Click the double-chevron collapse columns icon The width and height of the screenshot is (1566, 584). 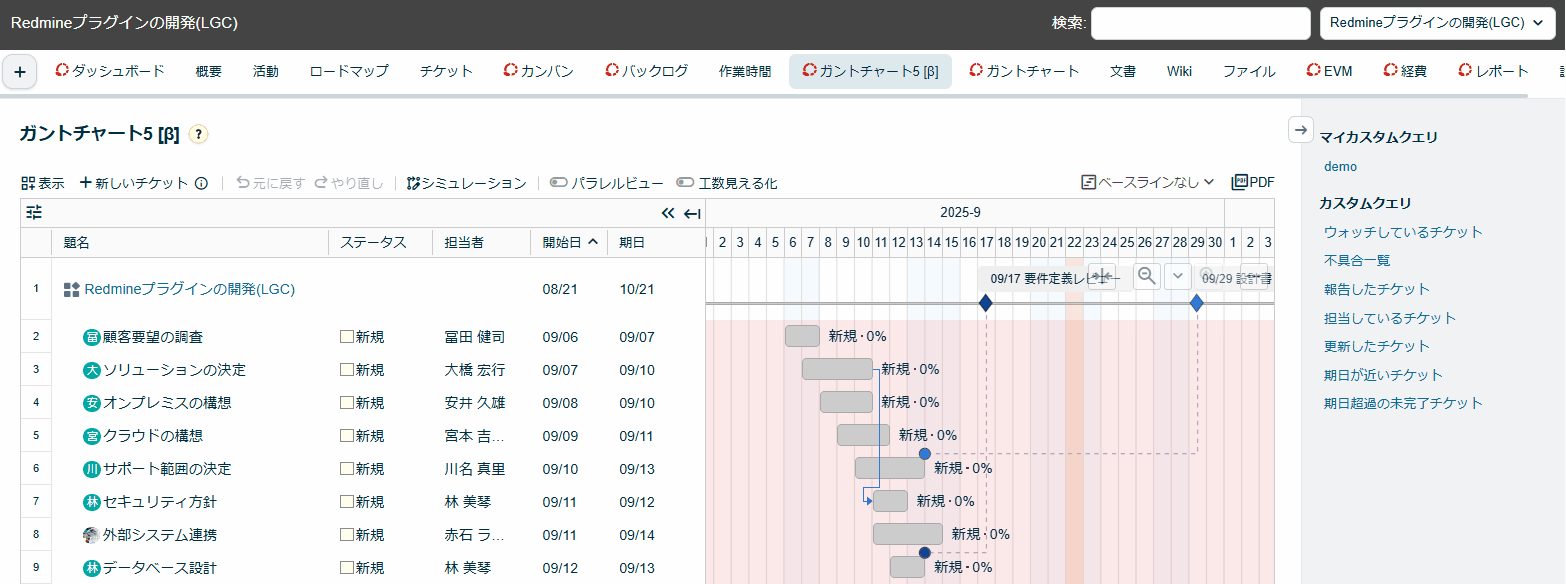pyautogui.click(x=668, y=213)
